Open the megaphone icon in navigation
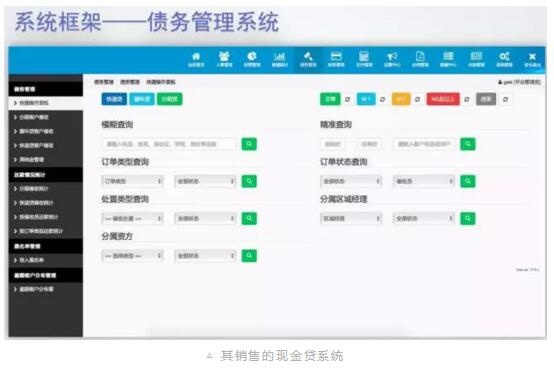Viewport: 554px width, 369px height. tap(392, 59)
